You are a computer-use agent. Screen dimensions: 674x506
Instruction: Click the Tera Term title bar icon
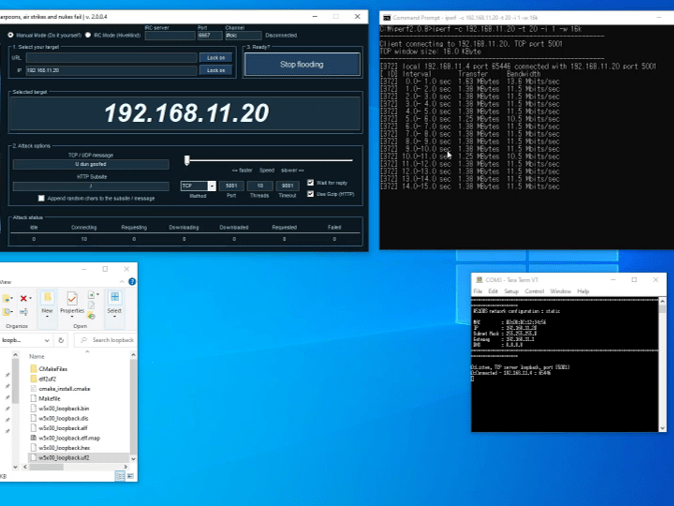479,279
